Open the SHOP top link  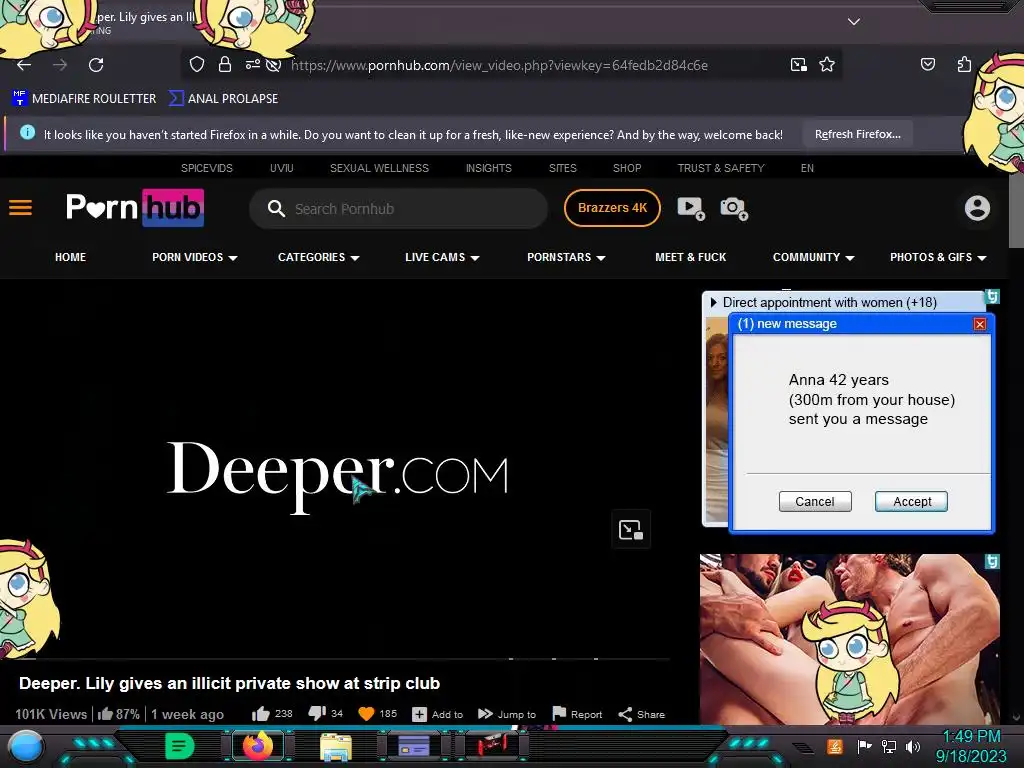[x=627, y=168]
